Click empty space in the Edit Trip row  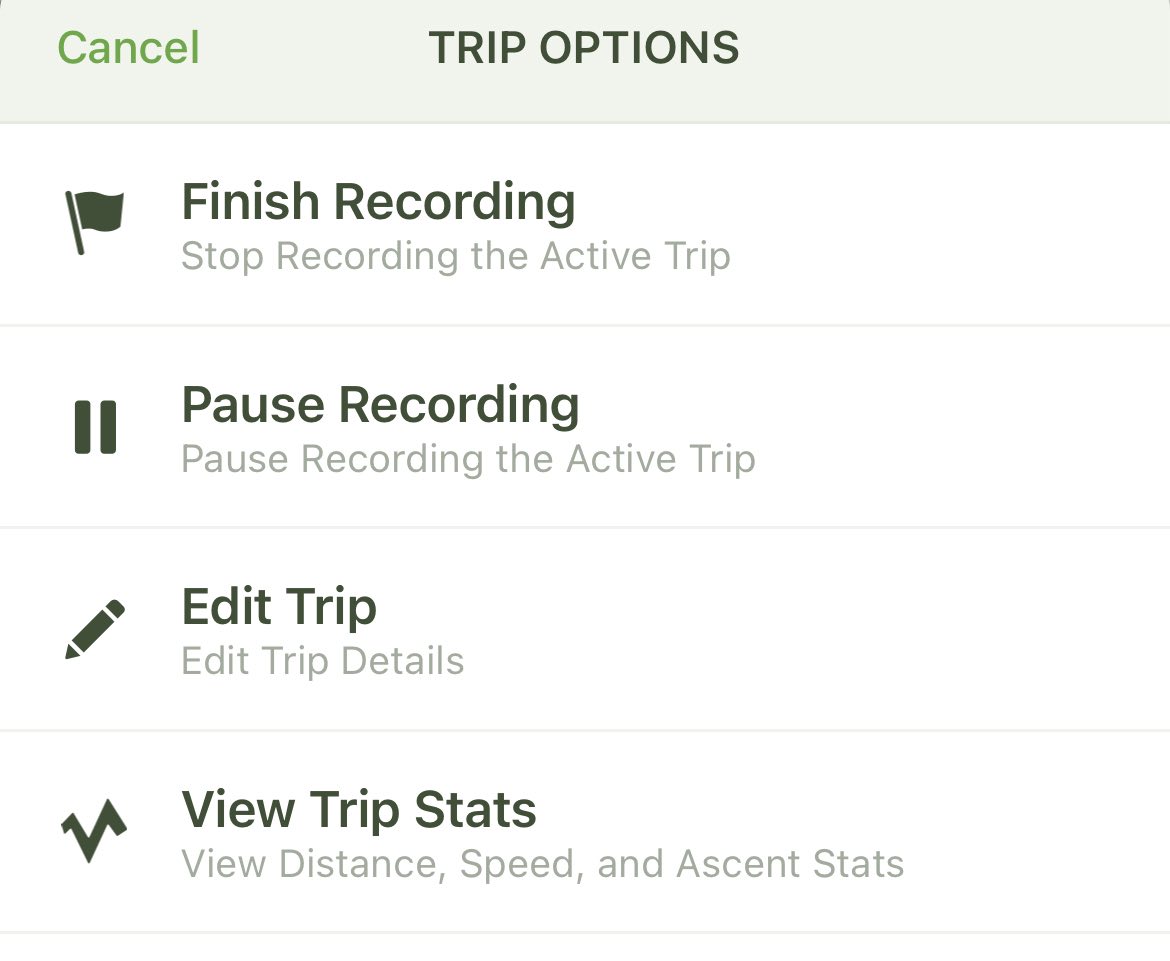[821, 629]
